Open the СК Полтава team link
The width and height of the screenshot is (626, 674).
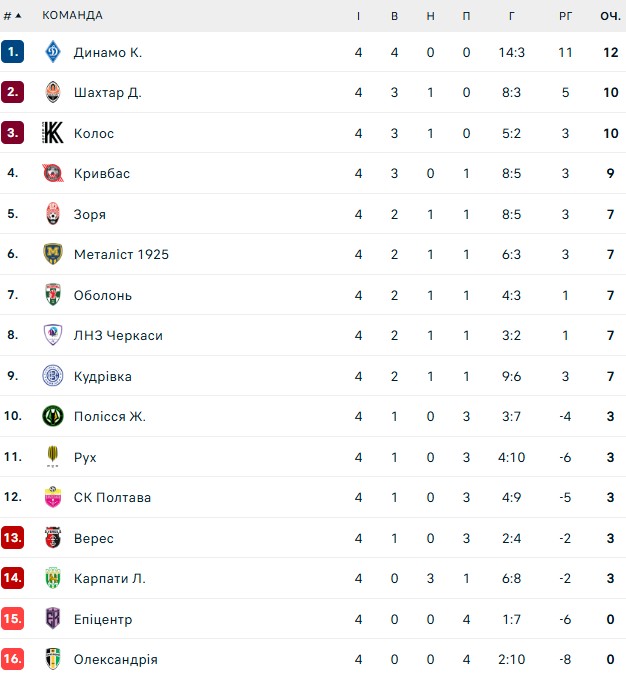(112, 498)
